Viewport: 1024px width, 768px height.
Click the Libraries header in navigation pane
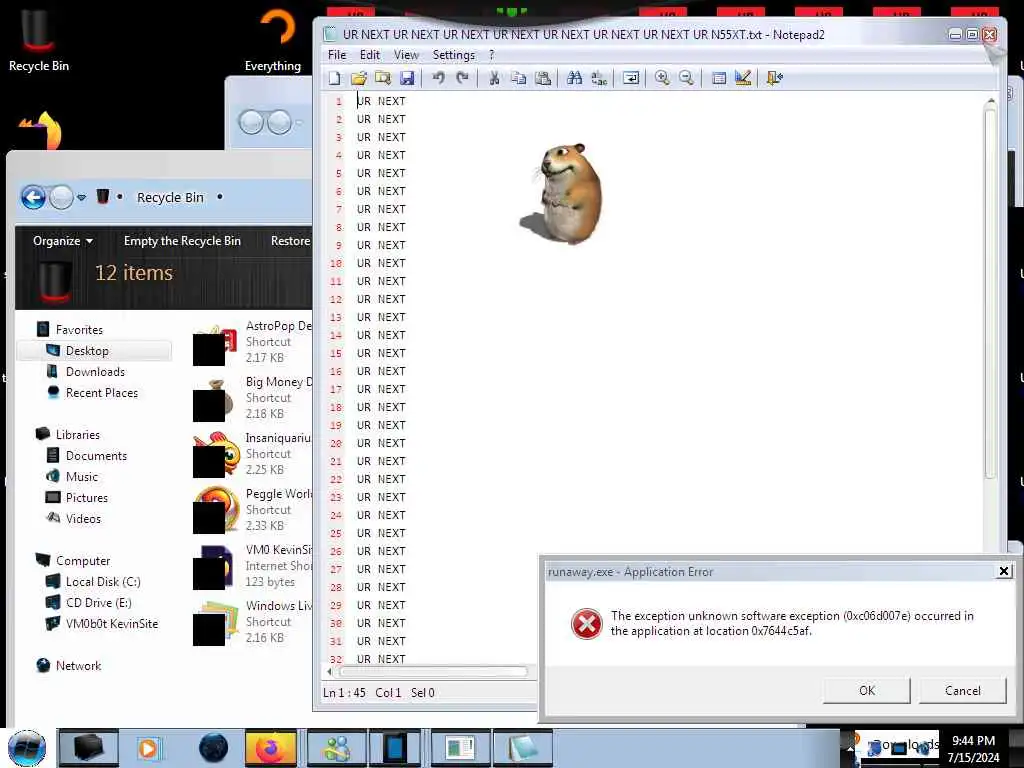pyautogui.click(x=78, y=435)
